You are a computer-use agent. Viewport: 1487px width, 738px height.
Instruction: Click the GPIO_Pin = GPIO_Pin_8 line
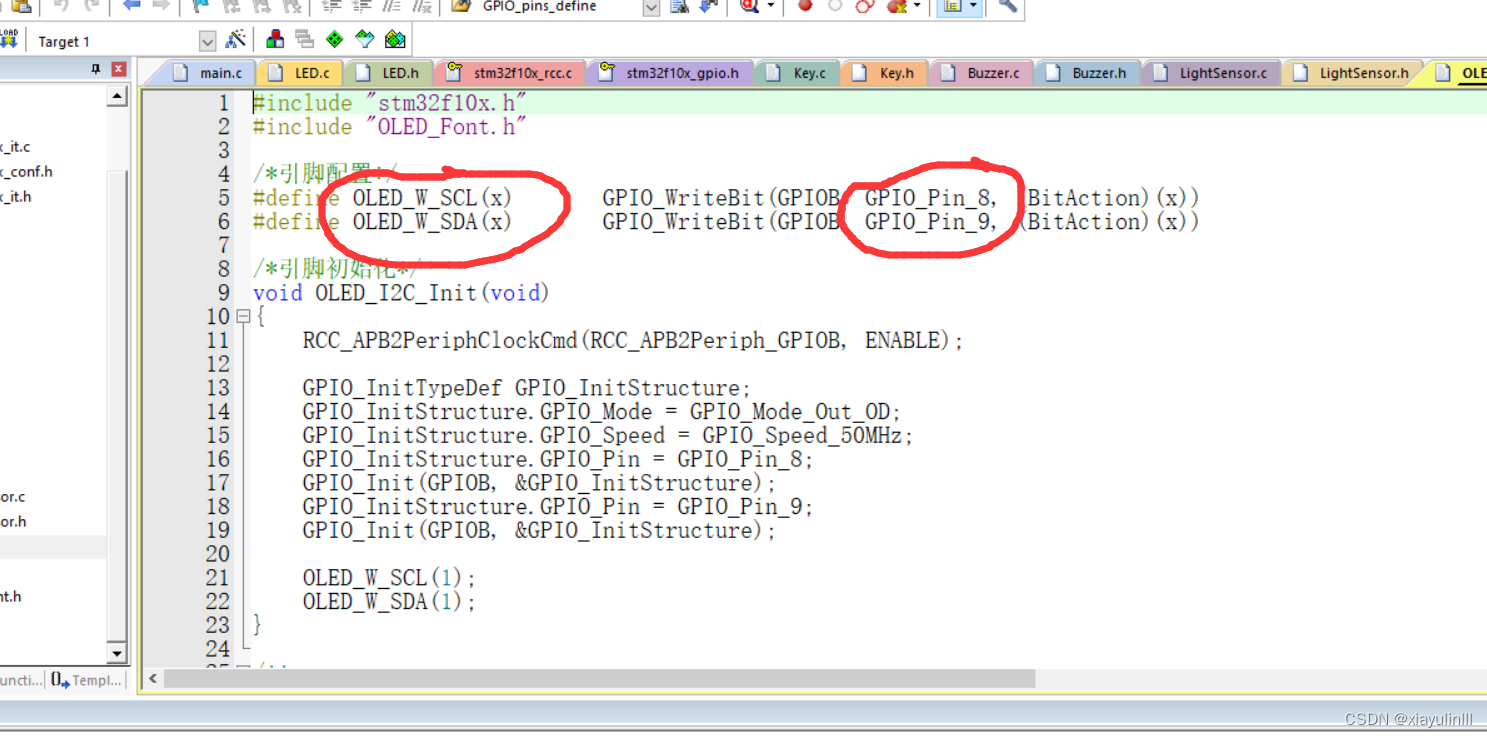(558, 460)
